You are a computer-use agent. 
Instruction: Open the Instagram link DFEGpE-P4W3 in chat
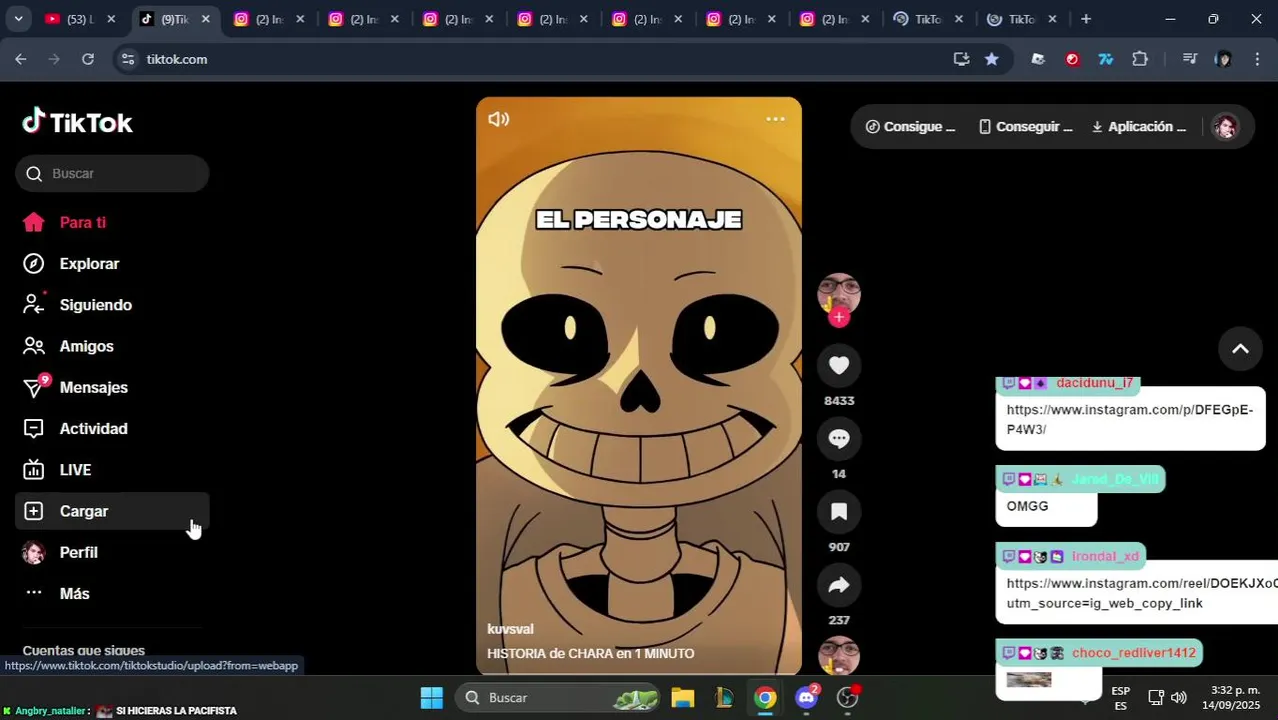pyautogui.click(x=1129, y=419)
